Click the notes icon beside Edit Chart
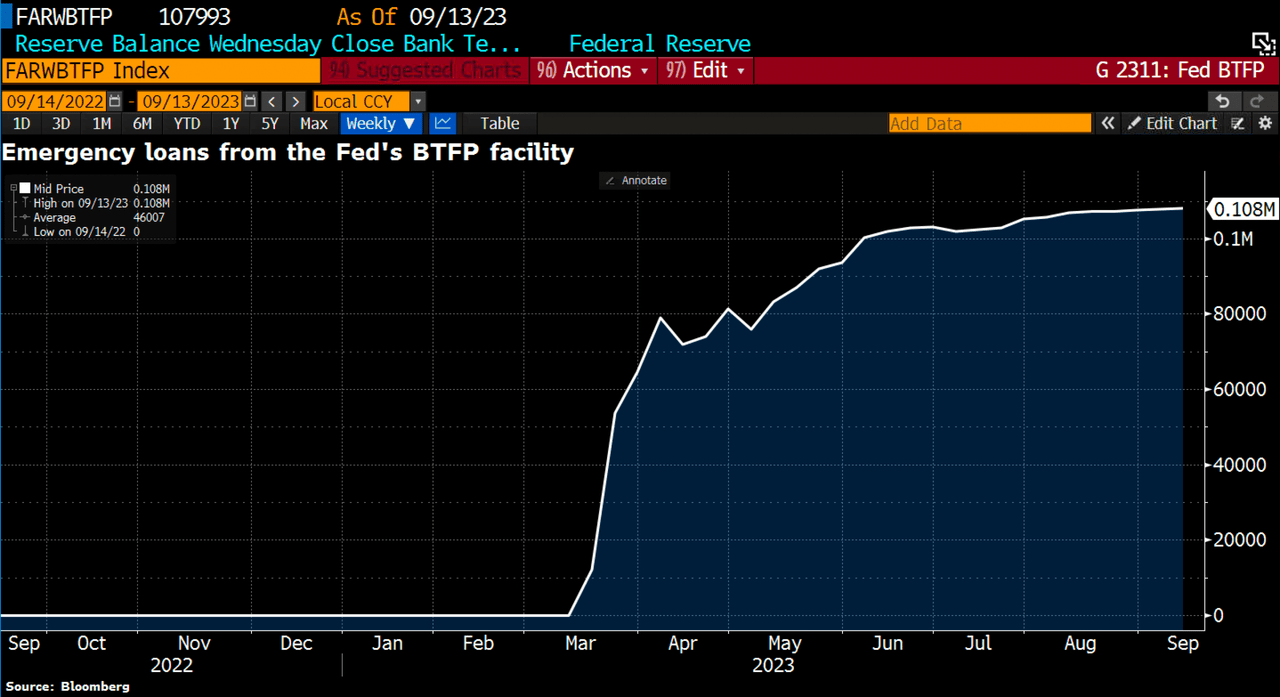 click(x=1237, y=123)
